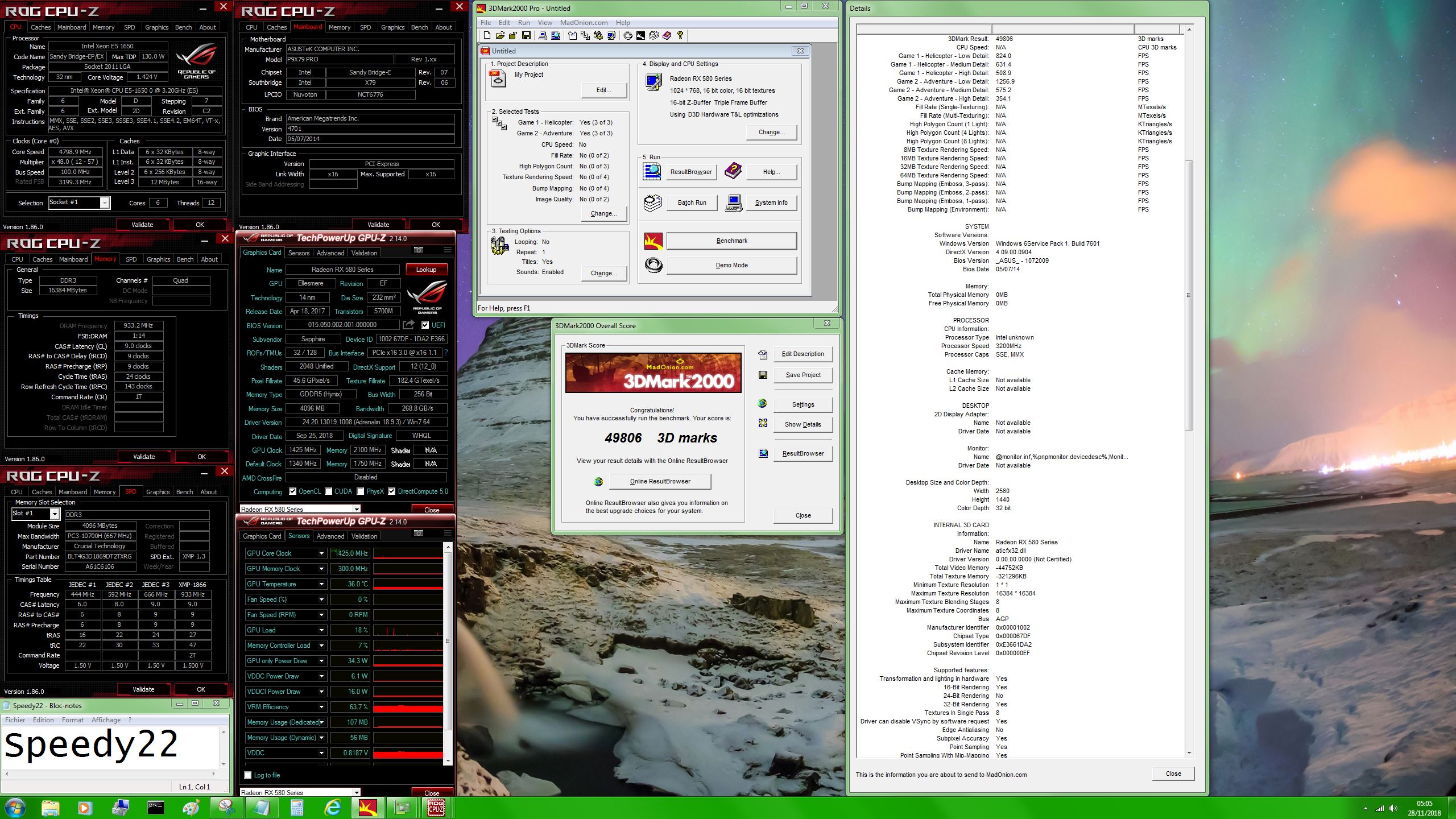Click bus interface question mark in GPU-Z
The image size is (1456, 819).
pos(446,353)
